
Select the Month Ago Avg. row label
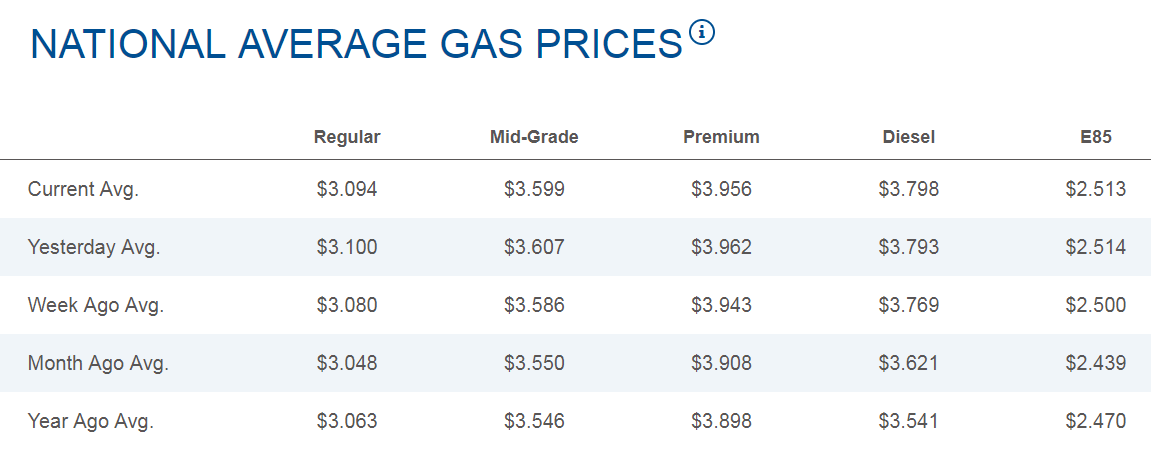pyautogui.click(x=98, y=363)
